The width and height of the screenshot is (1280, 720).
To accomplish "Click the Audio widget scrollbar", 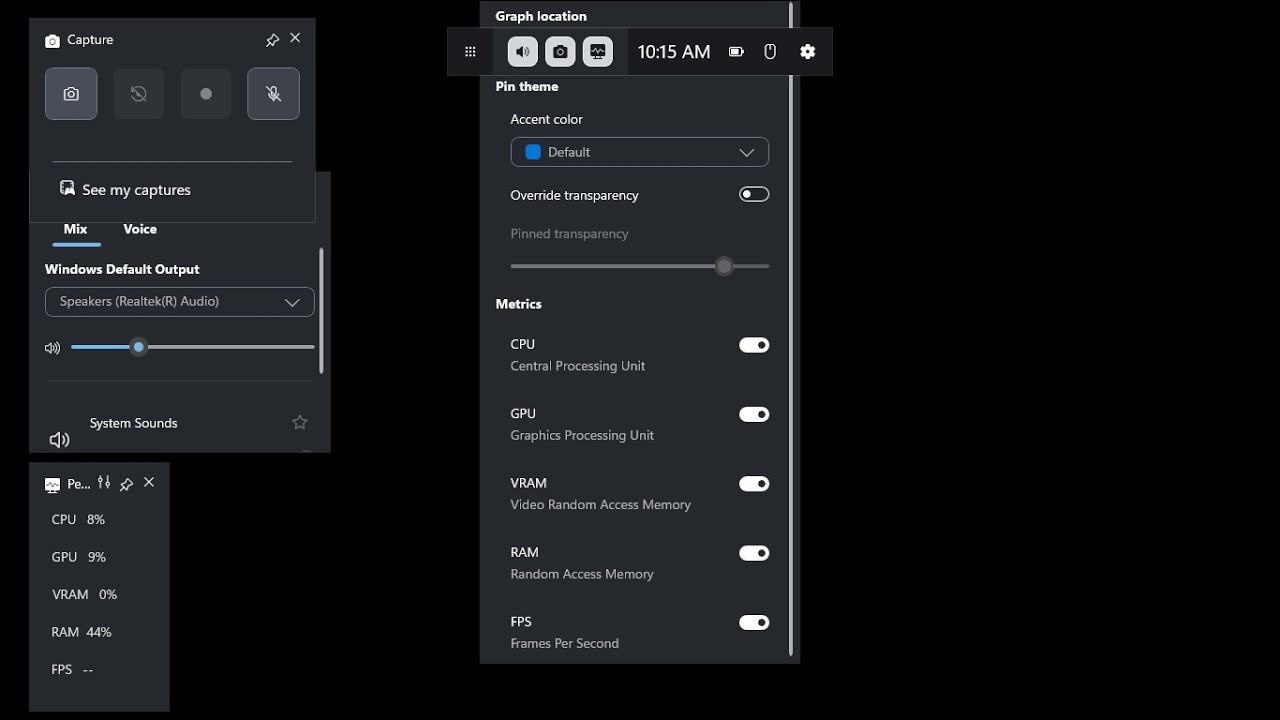I will point(321,310).
